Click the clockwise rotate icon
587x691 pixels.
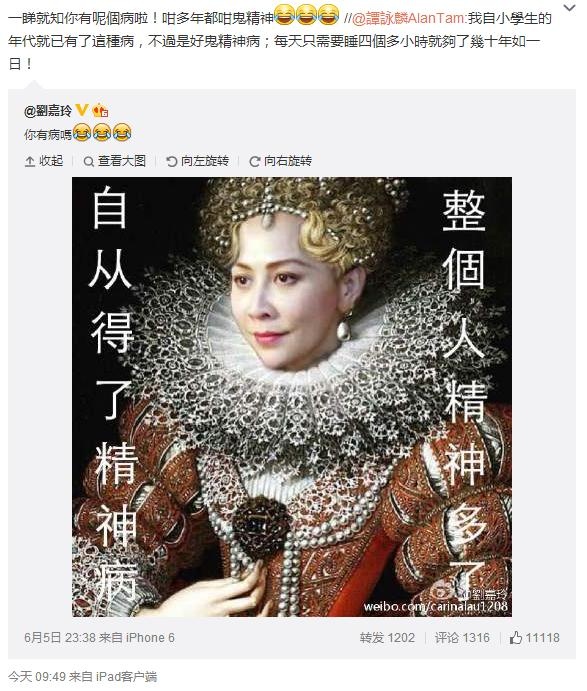click(254, 162)
